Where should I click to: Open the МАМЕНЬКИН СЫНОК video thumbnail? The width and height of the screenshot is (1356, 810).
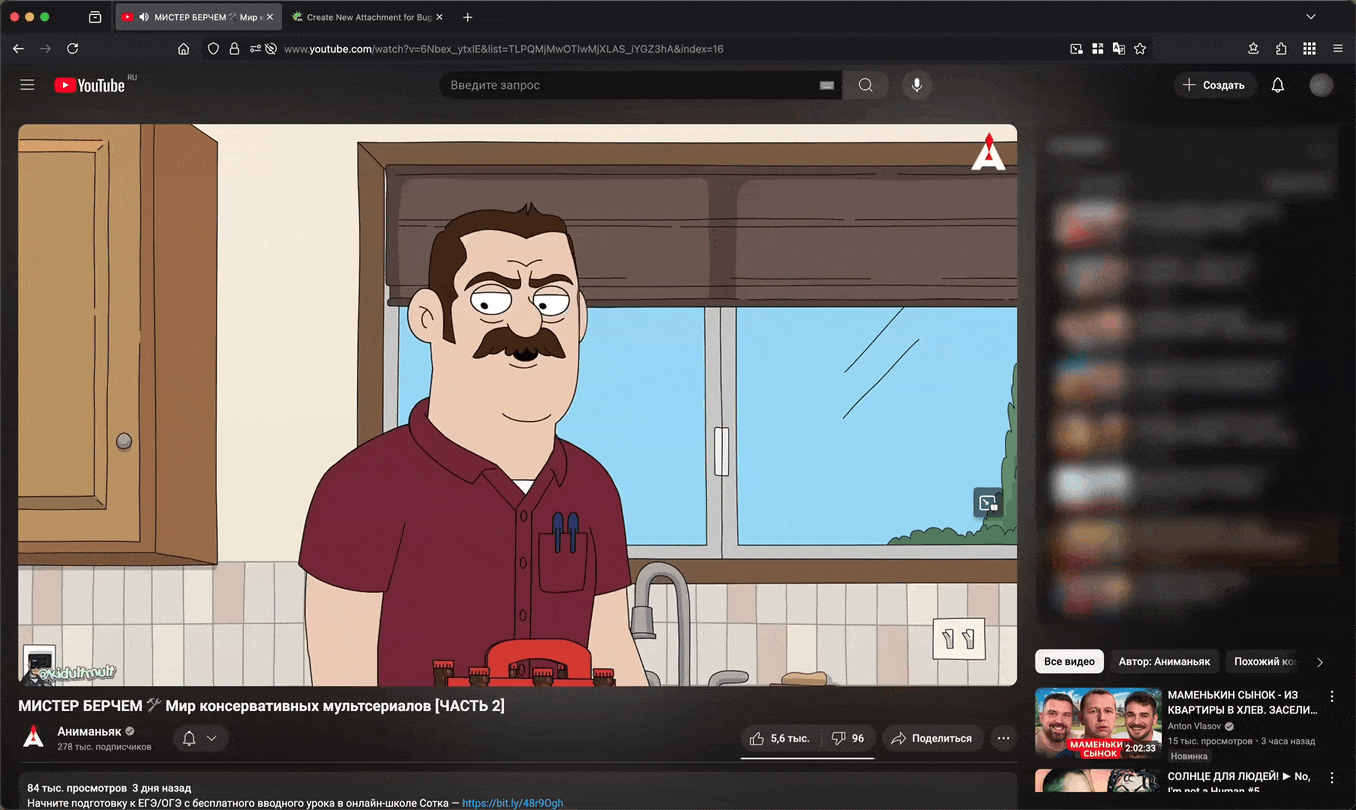click(1098, 723)
